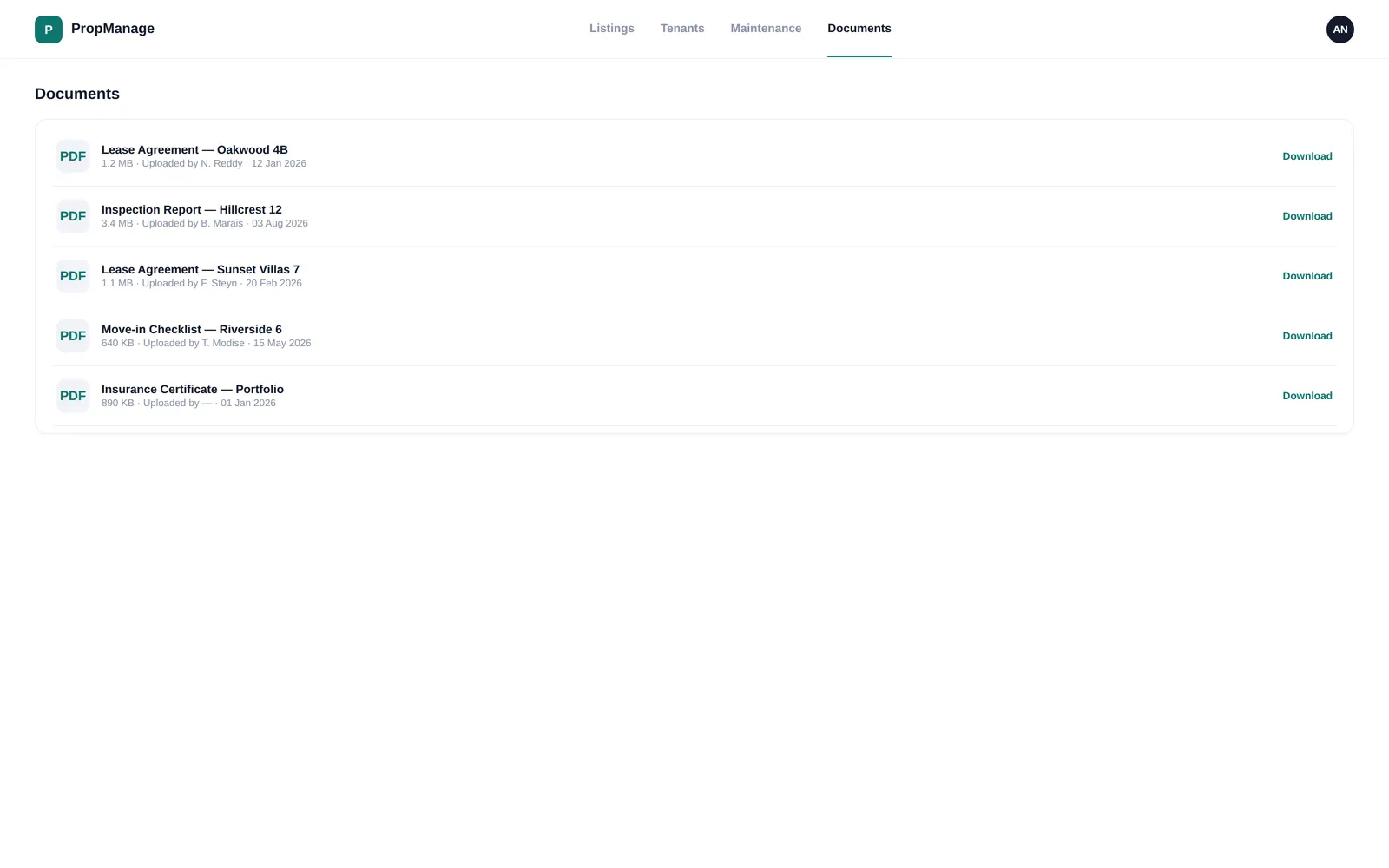
Task: Click metadata 'Uploaded by T. Modise · 15 May 2026'
Action: pyautogui.click(x=227, y=343)
